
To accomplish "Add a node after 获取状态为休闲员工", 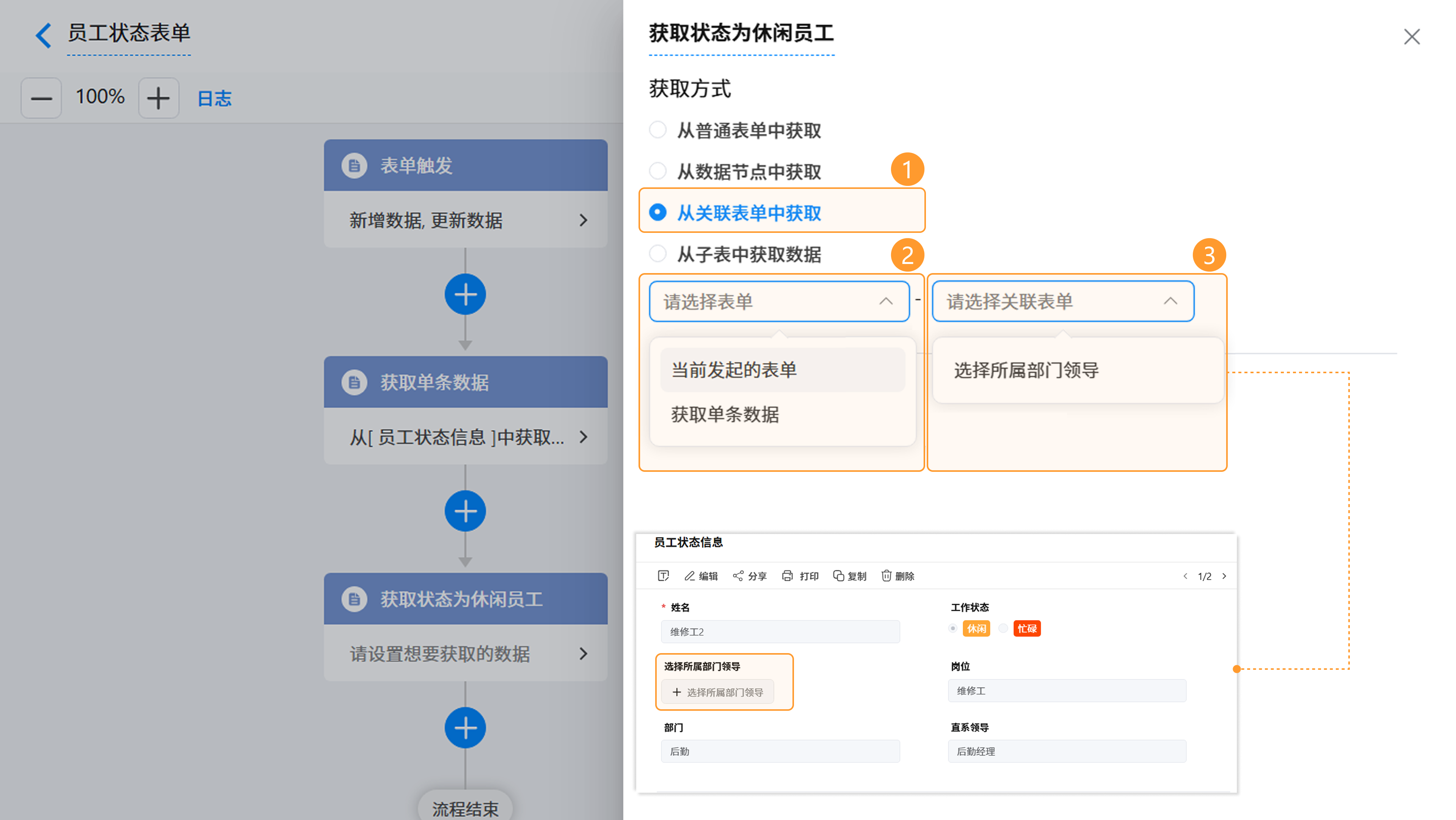I will (465, 728).
